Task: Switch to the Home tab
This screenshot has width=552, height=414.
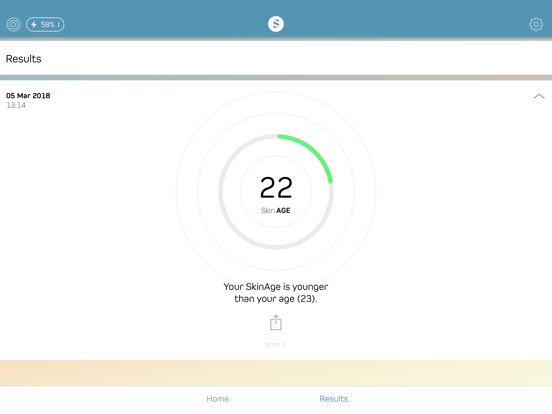Action: click(218, 399)
